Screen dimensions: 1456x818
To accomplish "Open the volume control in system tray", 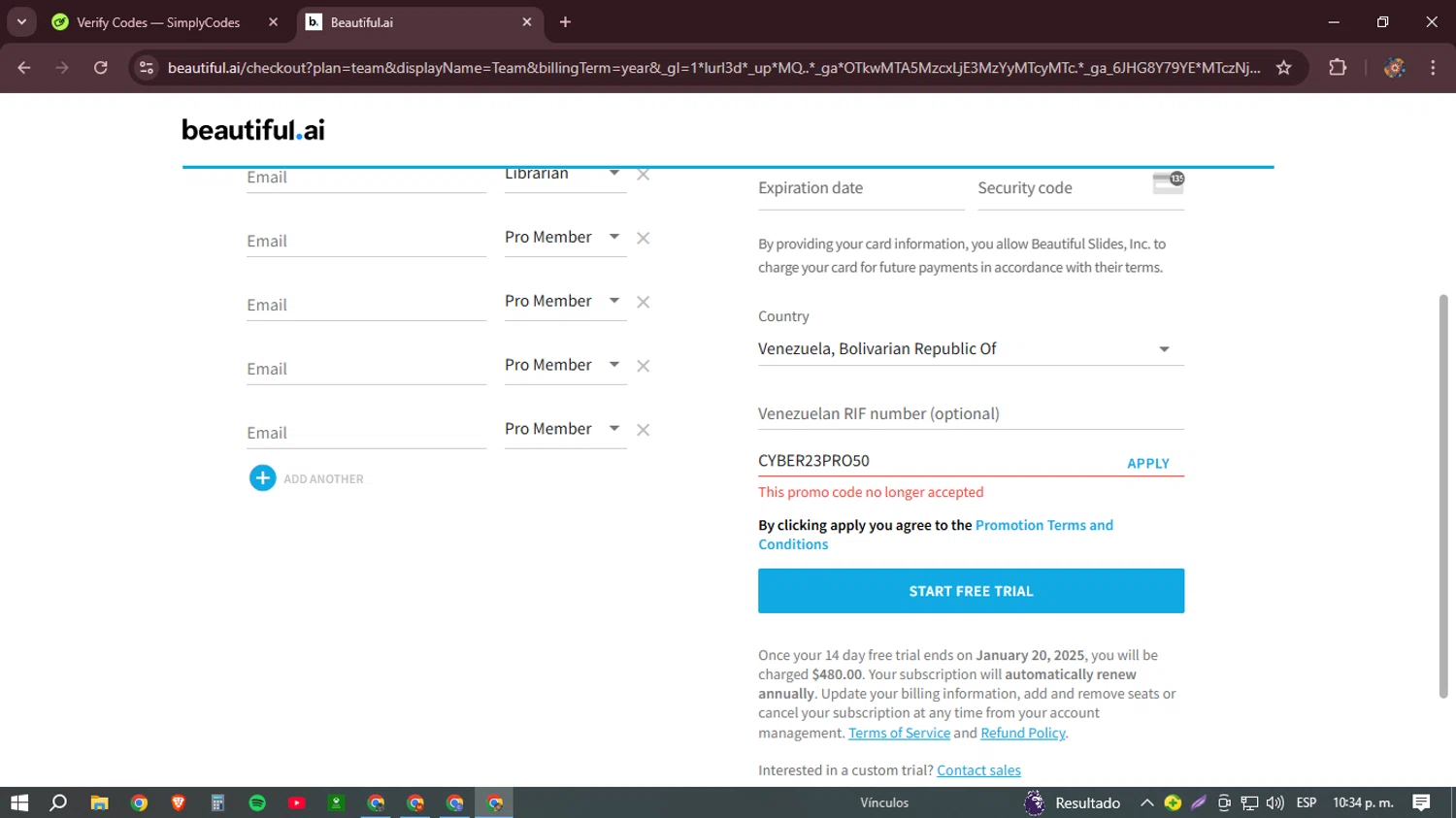I will 1274,802.
